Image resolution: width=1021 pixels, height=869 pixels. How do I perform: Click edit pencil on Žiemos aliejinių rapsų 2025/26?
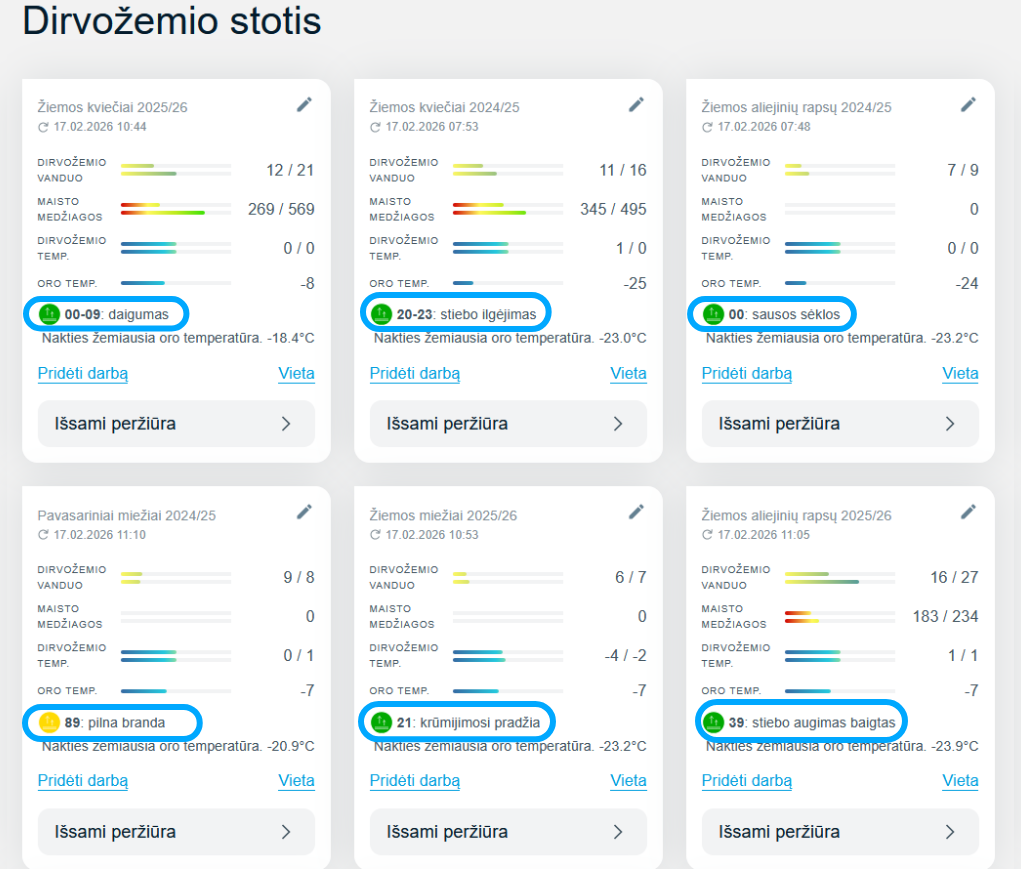click(x=968, y=512)
